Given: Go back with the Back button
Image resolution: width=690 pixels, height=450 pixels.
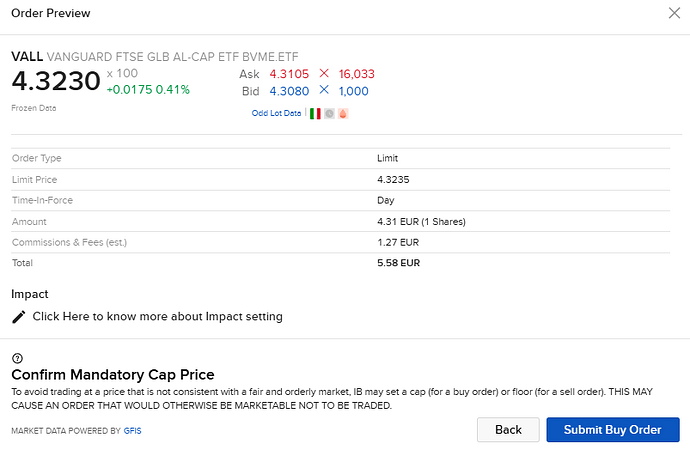Looking at the screenshot, I should pos(508,430).
